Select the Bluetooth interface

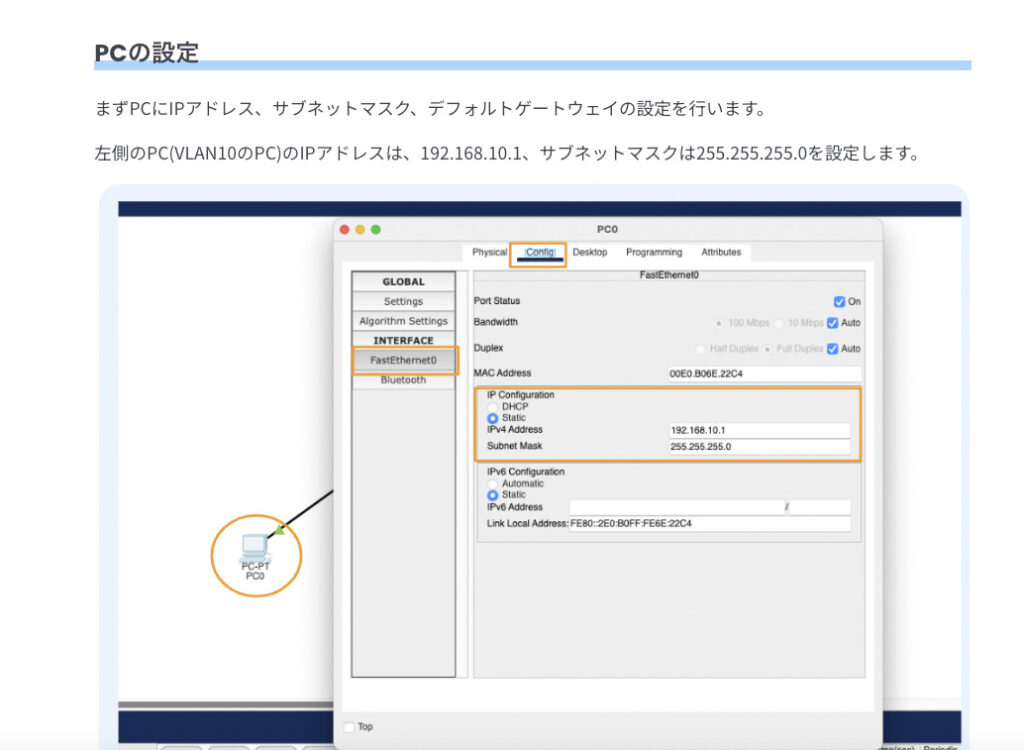coord(403,380)
